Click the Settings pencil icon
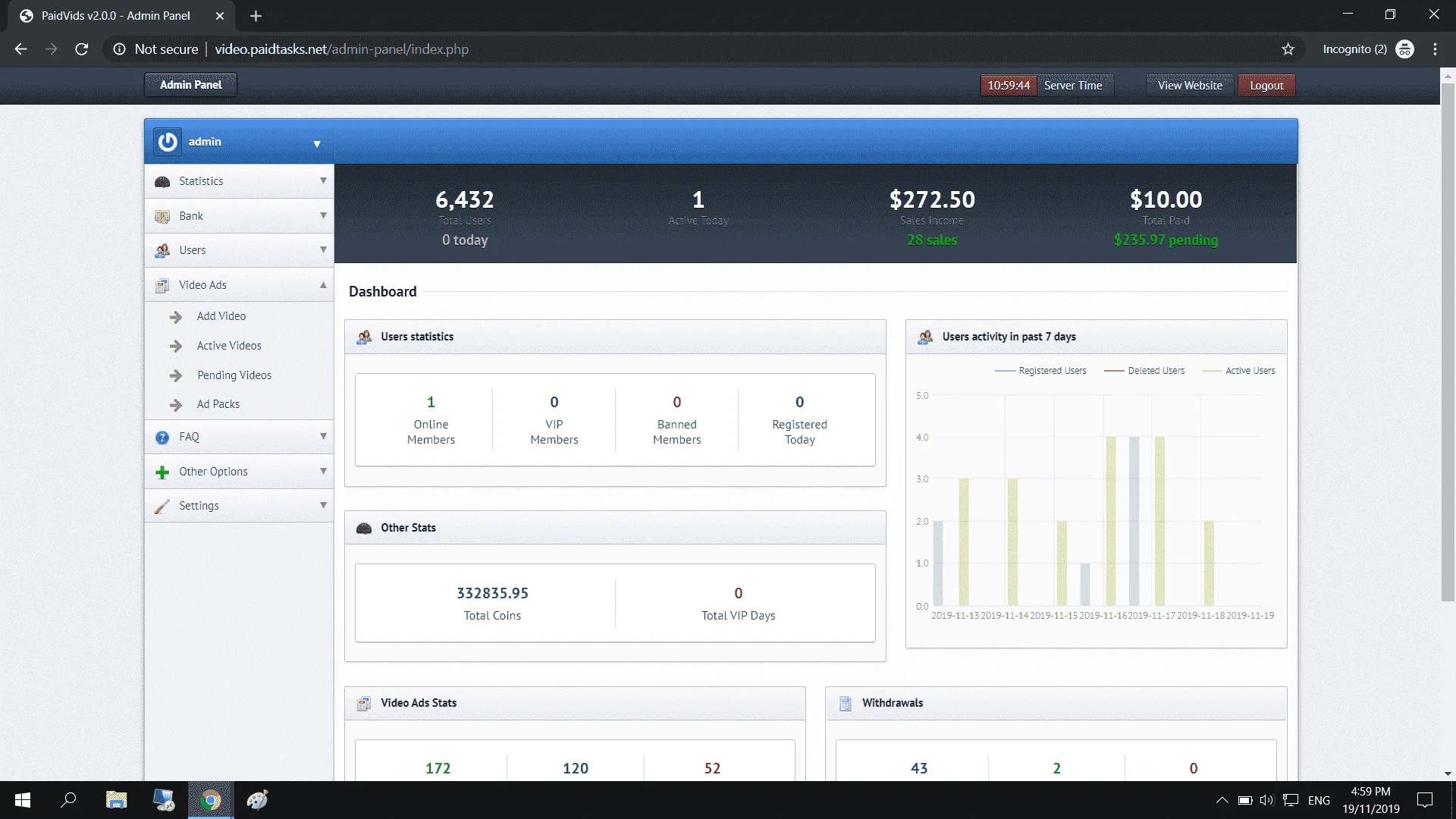 tap(162, 507)
